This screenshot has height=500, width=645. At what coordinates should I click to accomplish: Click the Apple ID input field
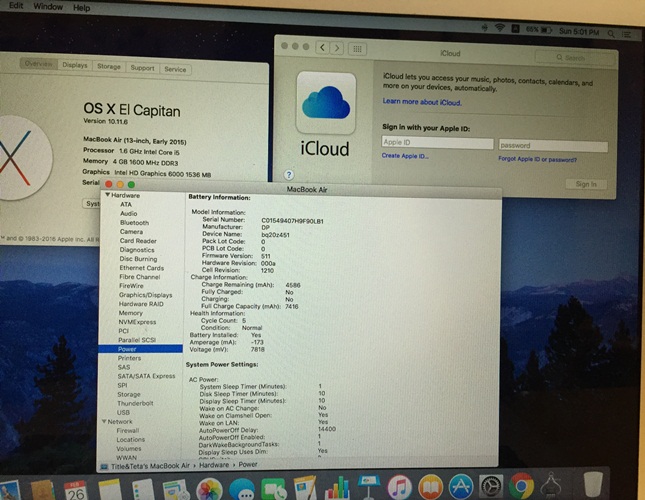[x=437, y=142]
